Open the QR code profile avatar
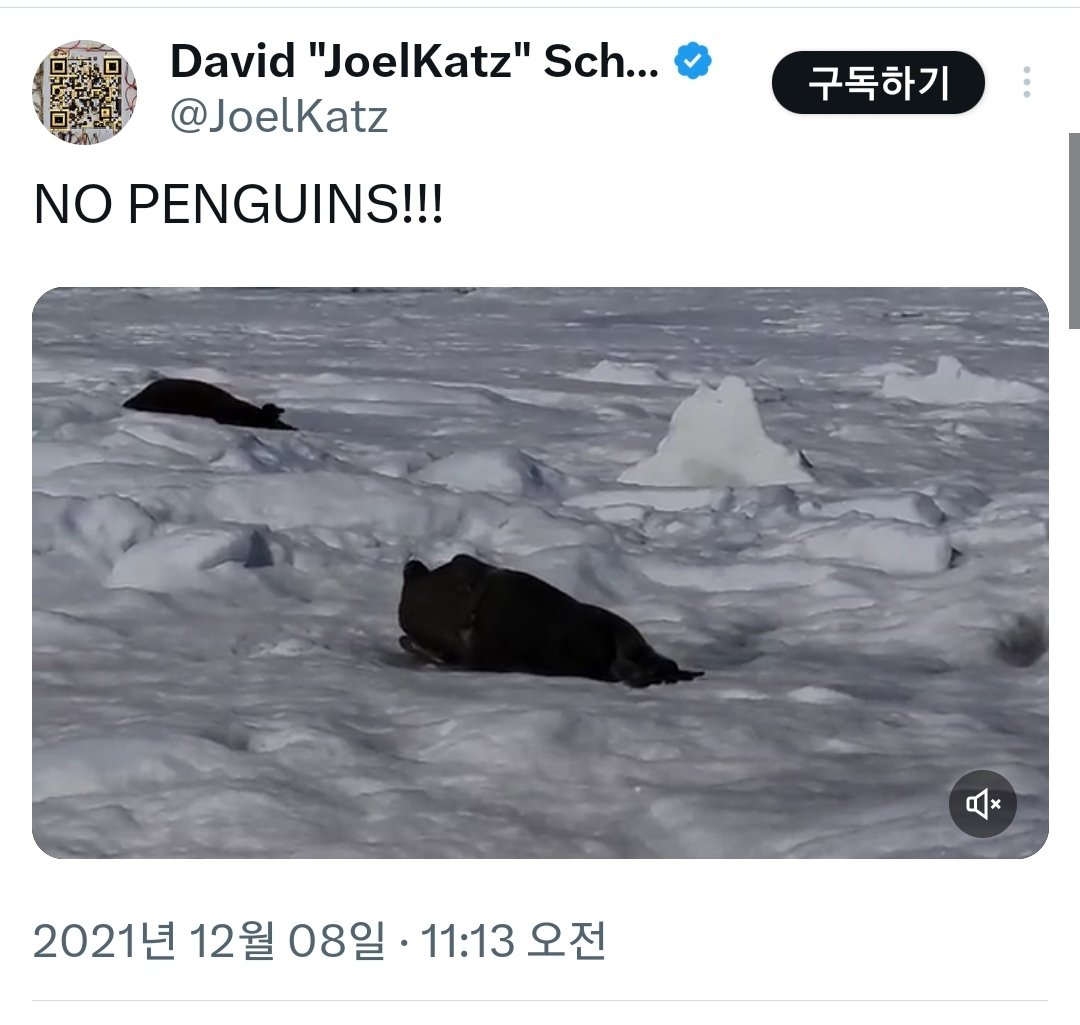Viewport: 1080px width, 1025px height. [x=84, y=92]
